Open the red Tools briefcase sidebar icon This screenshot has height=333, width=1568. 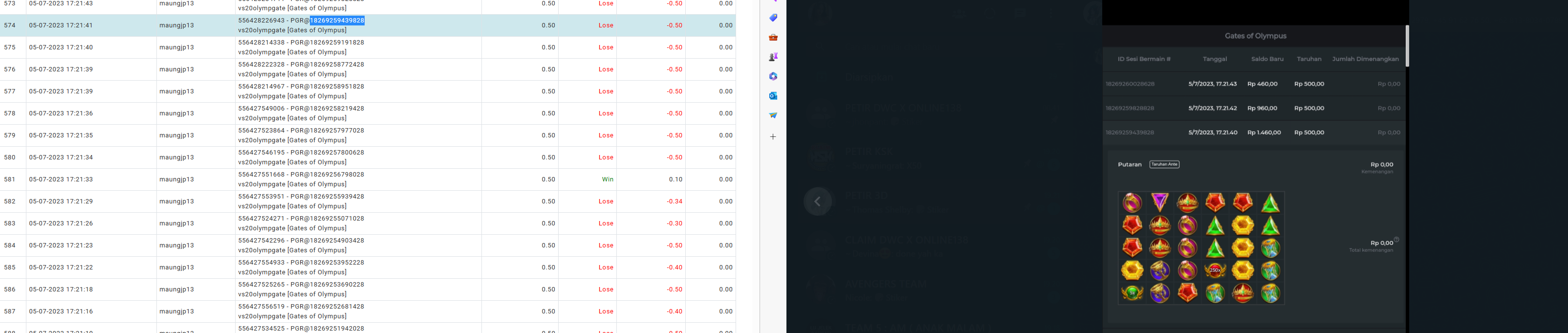772,37
